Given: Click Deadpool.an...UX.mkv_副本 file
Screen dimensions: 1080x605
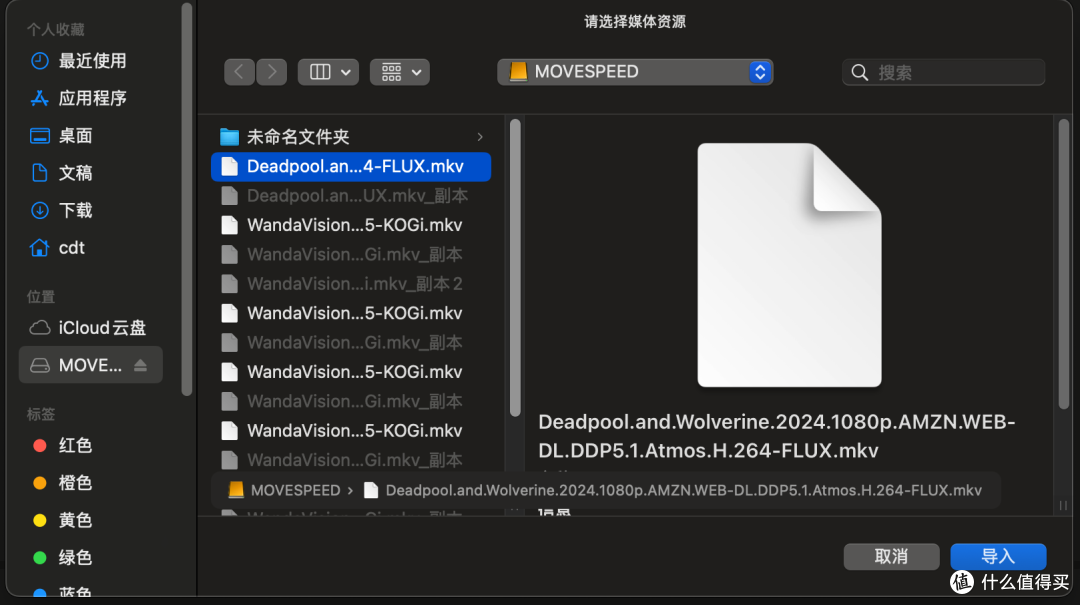Looking at the screenshot, I should pos(351,196).
